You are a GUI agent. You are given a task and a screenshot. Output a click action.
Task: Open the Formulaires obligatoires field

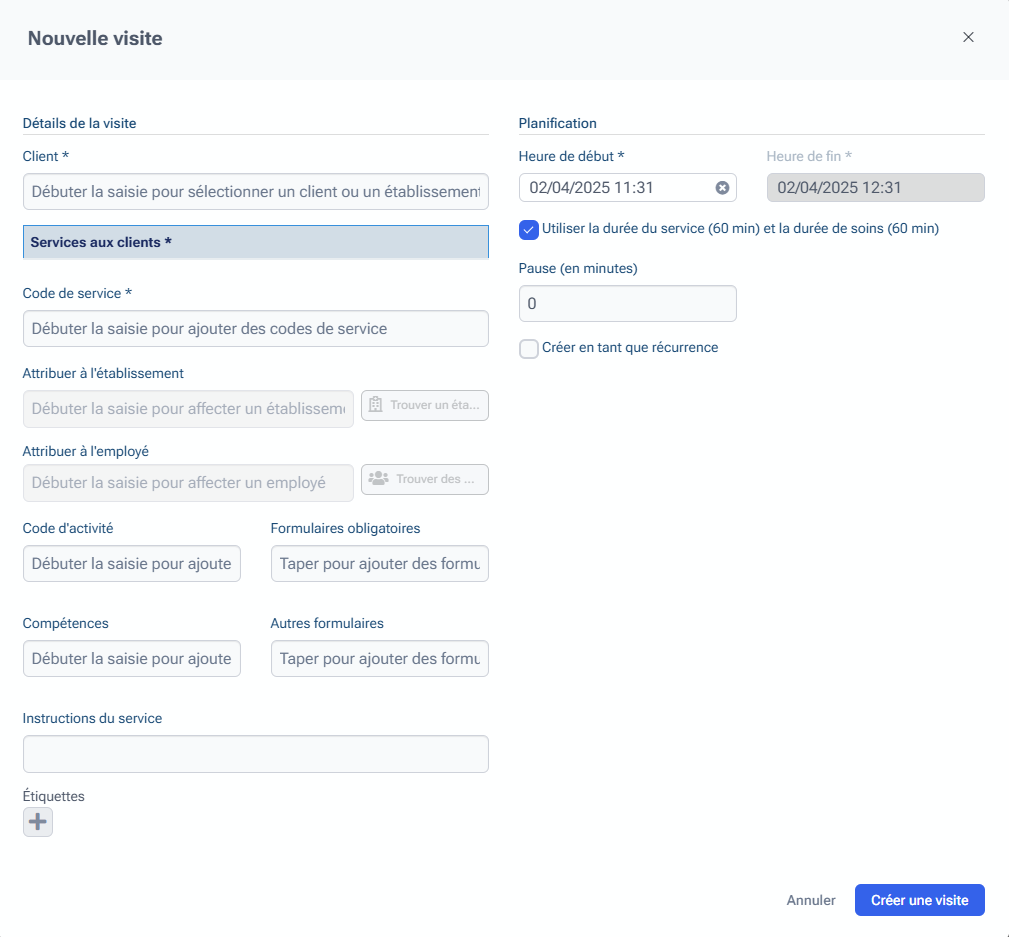click(x=379, y=563)
